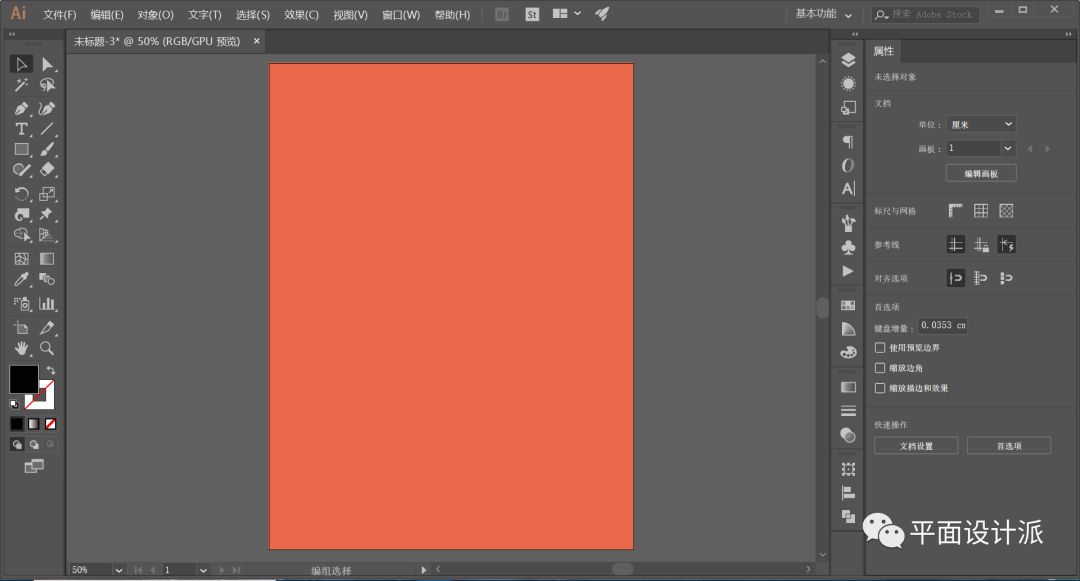The width and height of the screenshot is (1080, 581).
Task: Enable 使用预览边界 checkbox
Action: [880, 348]
